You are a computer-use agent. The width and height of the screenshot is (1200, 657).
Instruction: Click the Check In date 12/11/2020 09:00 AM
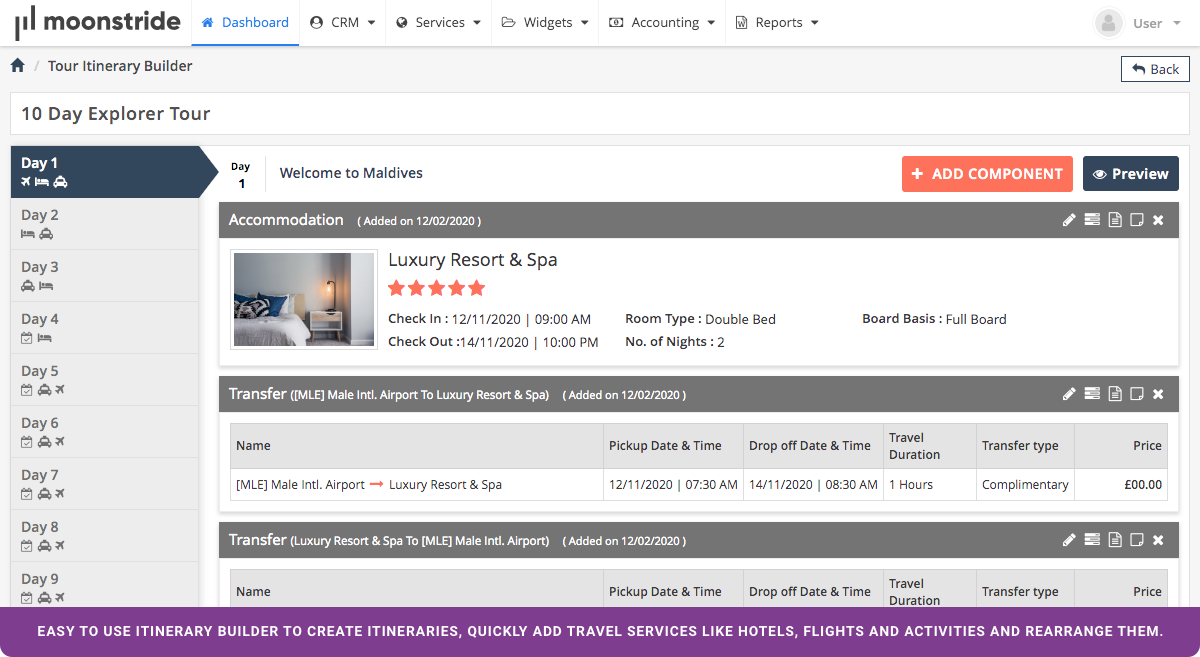(521, 320)
